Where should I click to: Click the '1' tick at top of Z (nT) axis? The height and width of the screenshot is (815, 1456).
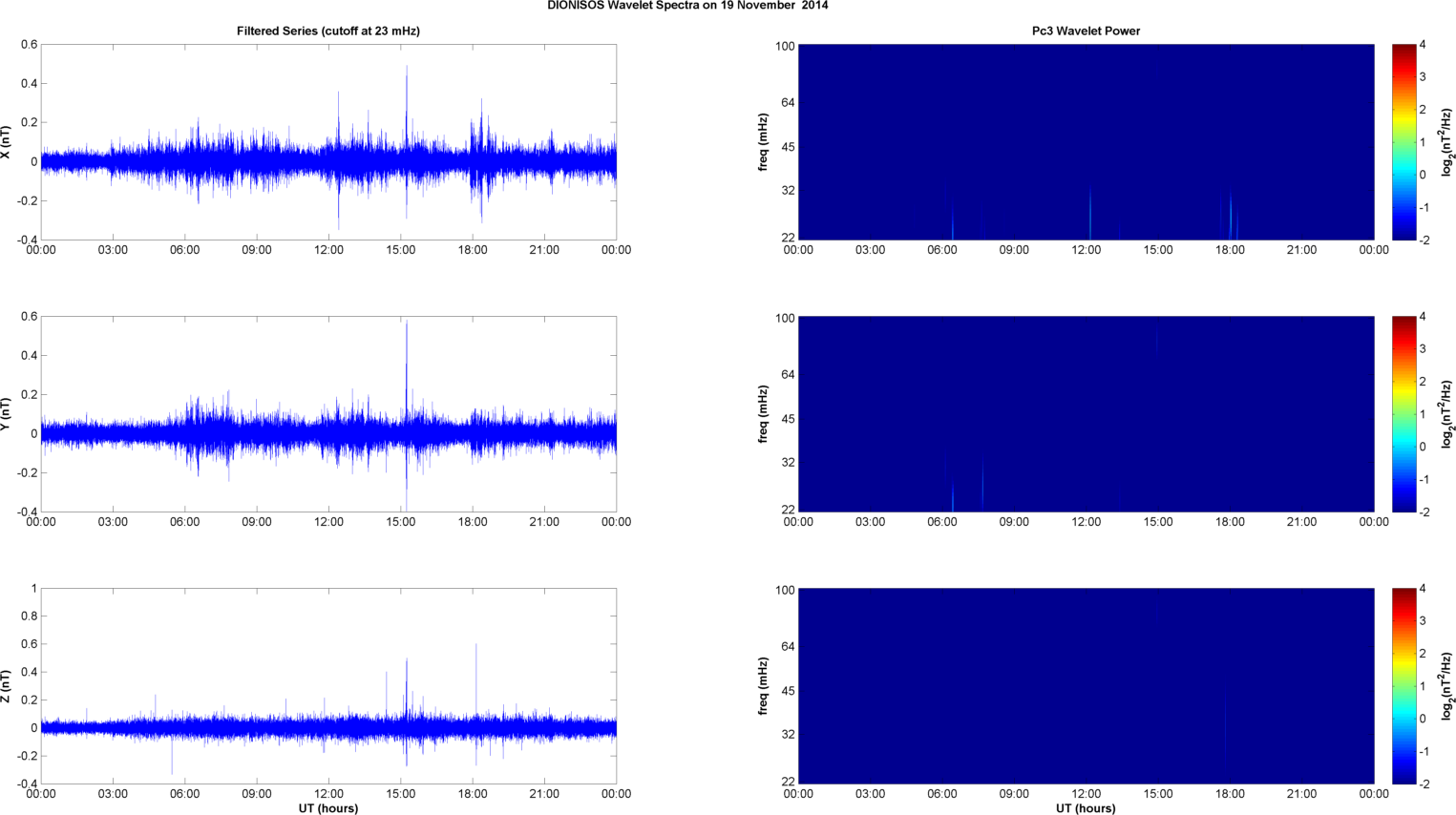pyautogui.click(x=33, y=589)
